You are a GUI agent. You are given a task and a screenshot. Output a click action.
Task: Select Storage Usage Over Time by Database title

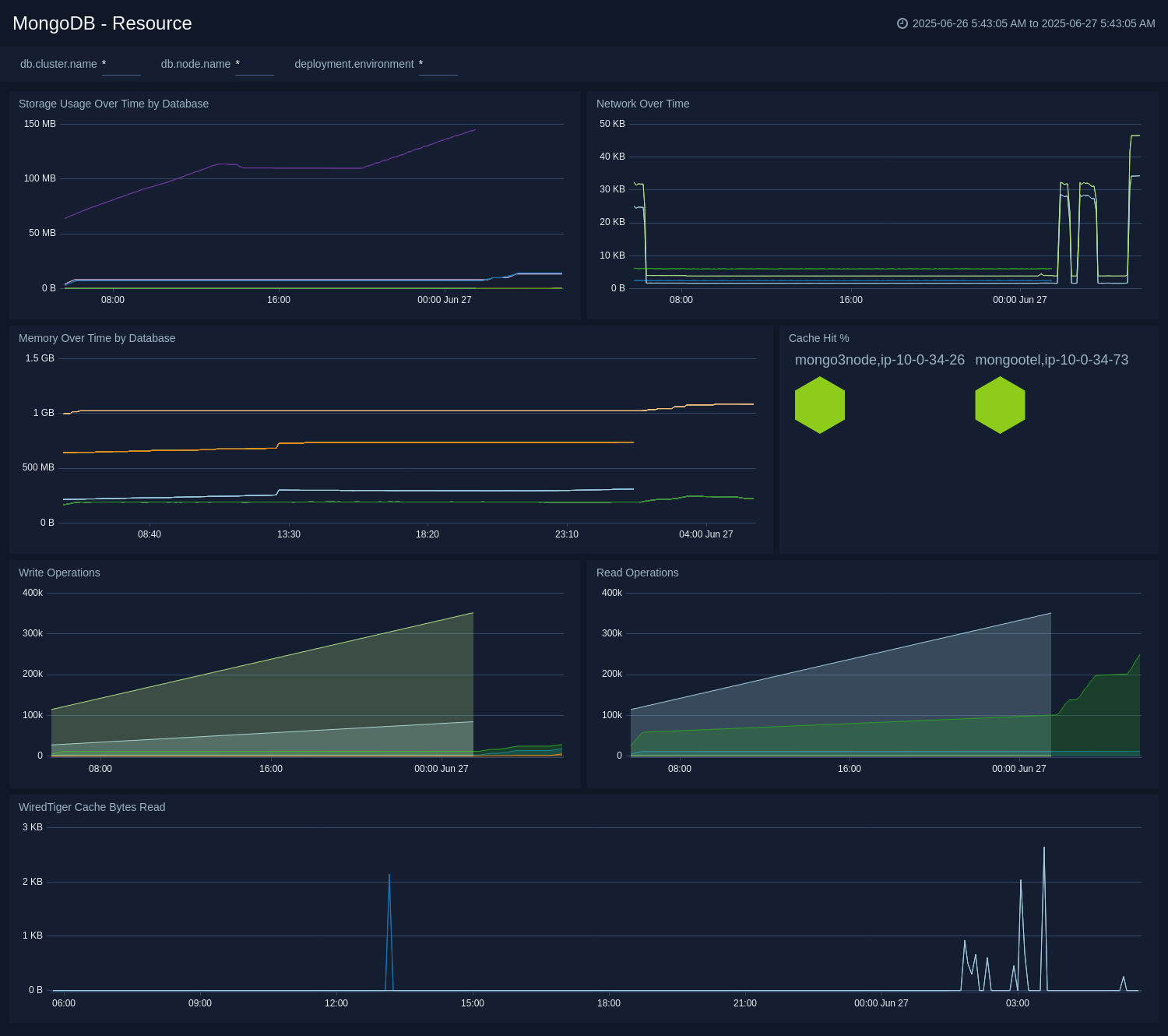pos(114,104)
